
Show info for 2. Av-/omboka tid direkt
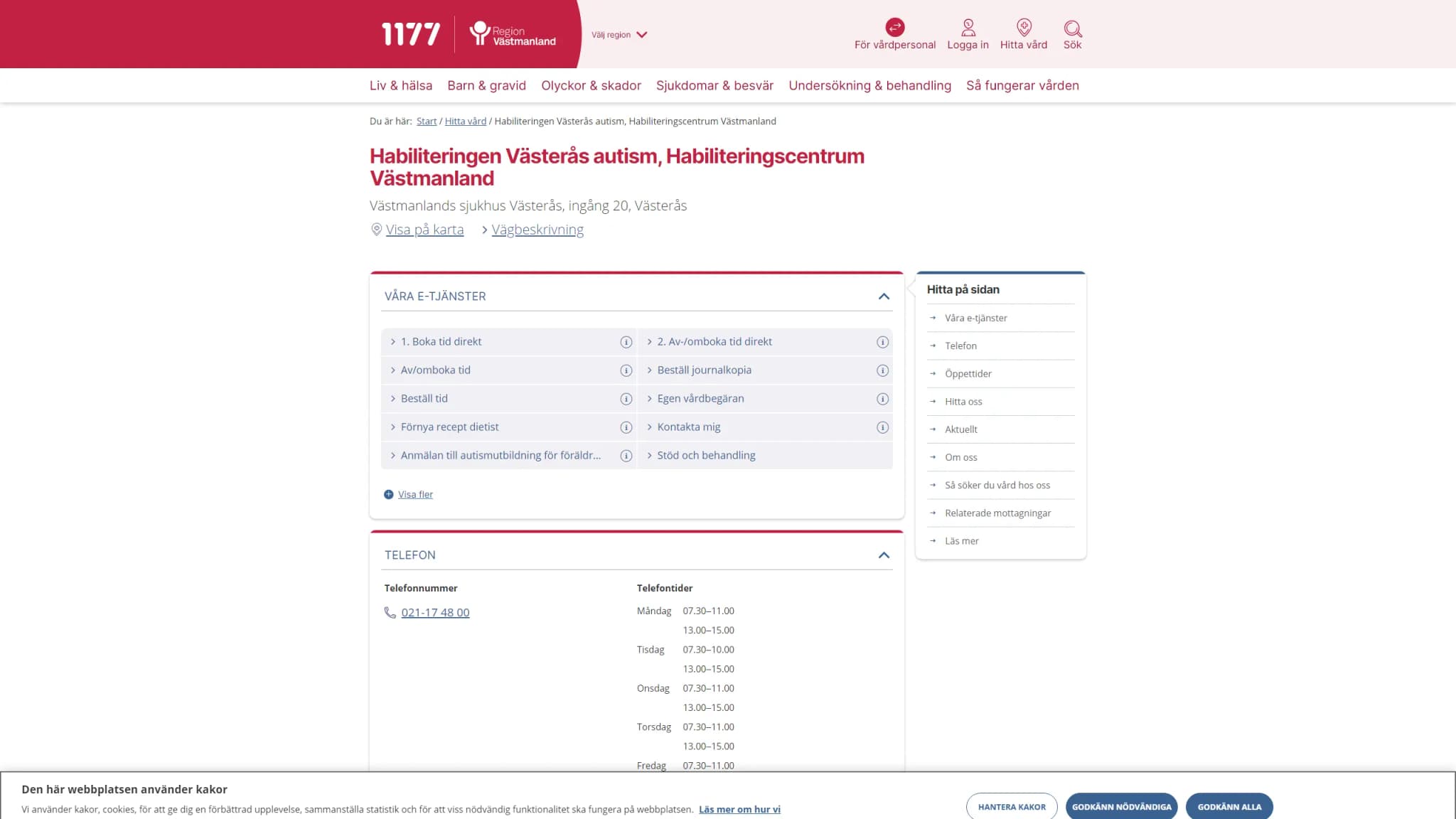882,342
